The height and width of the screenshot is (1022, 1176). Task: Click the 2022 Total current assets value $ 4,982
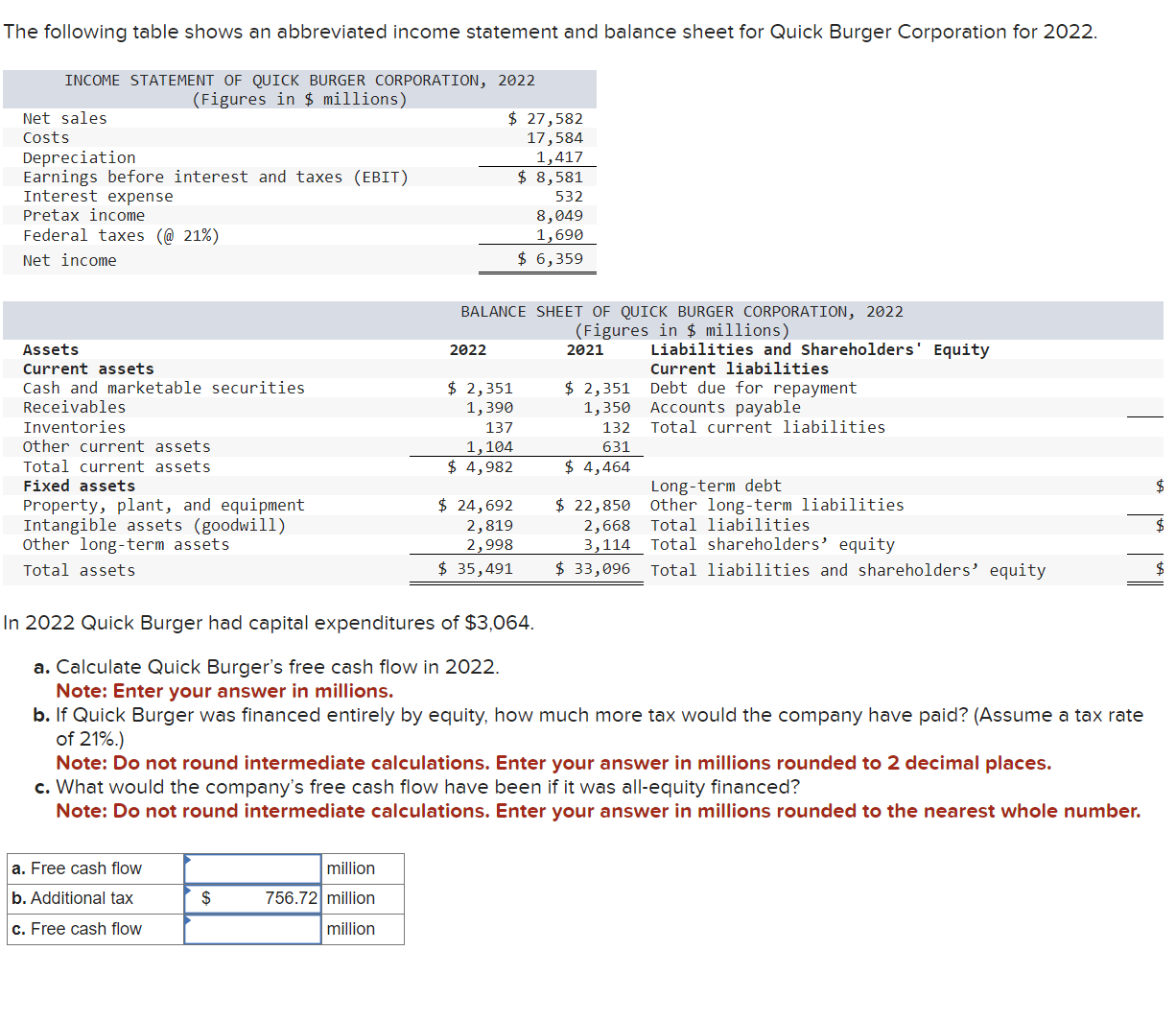pyautogui.click(x=480, y=466)
